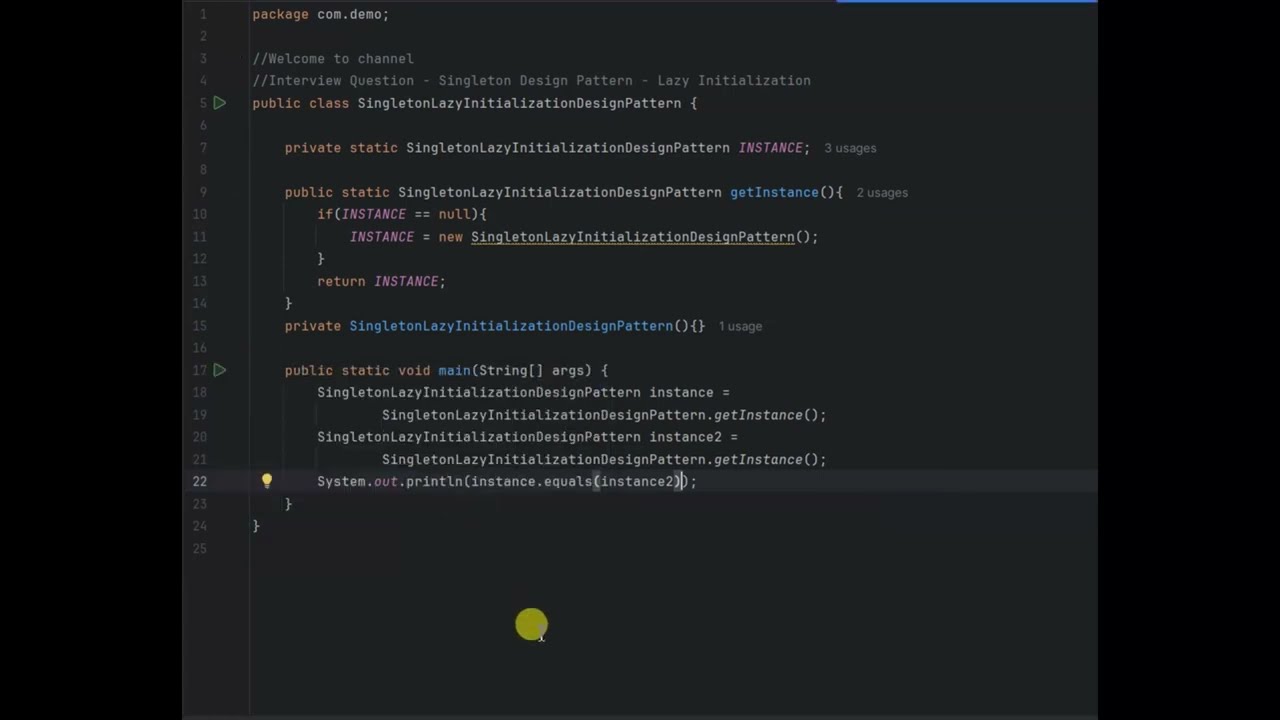Click the 'Interview Question - Singleton' comment line
Image resolution: width=1280 pixels, height=720 pixels.
(x=531, y=80)
